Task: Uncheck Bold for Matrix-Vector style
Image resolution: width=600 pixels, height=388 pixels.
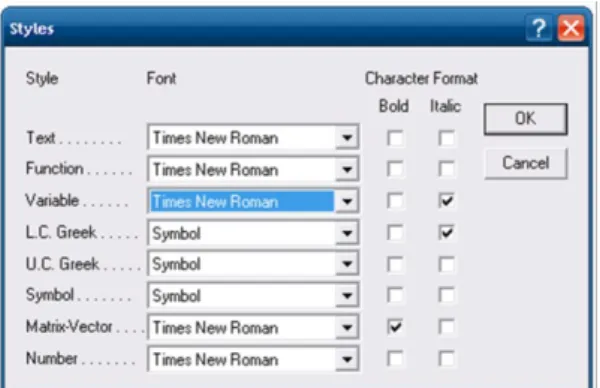Action: (395, 327)
